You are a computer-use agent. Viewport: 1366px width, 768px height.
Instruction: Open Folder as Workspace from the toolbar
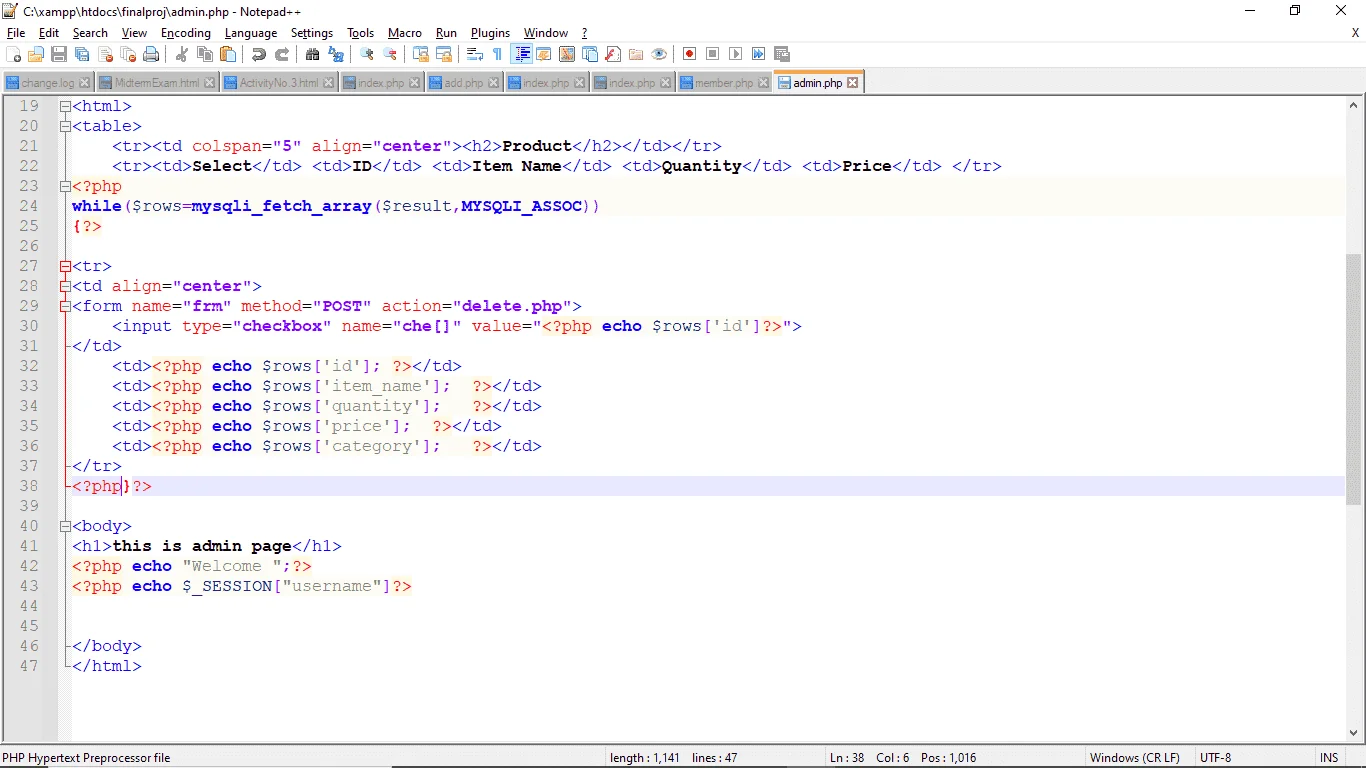point(636,54)
